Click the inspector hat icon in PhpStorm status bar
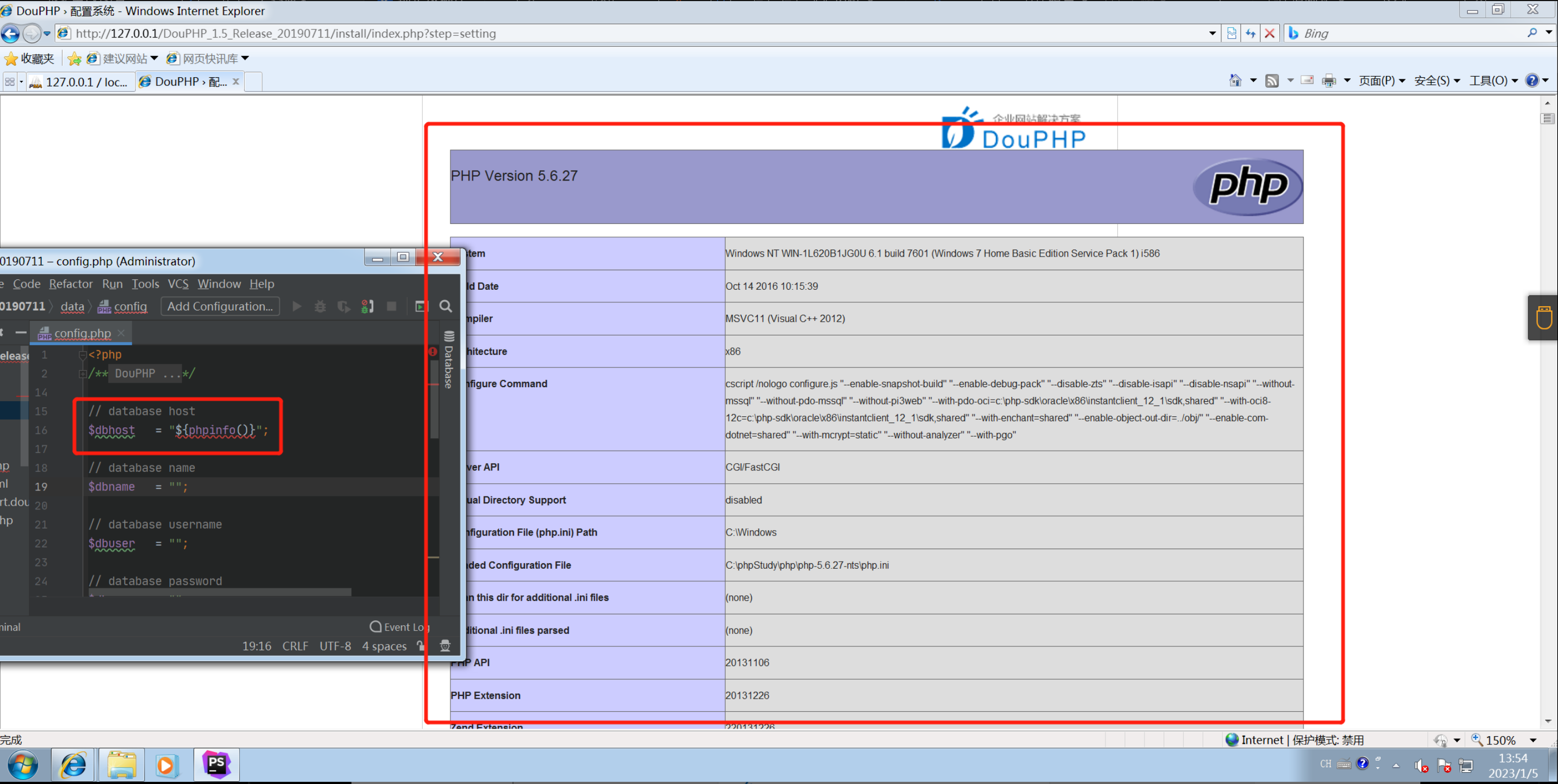Image resolution: width=1558 pixels, height=784 pixels. pyautogui.click(x=445, y=645)
